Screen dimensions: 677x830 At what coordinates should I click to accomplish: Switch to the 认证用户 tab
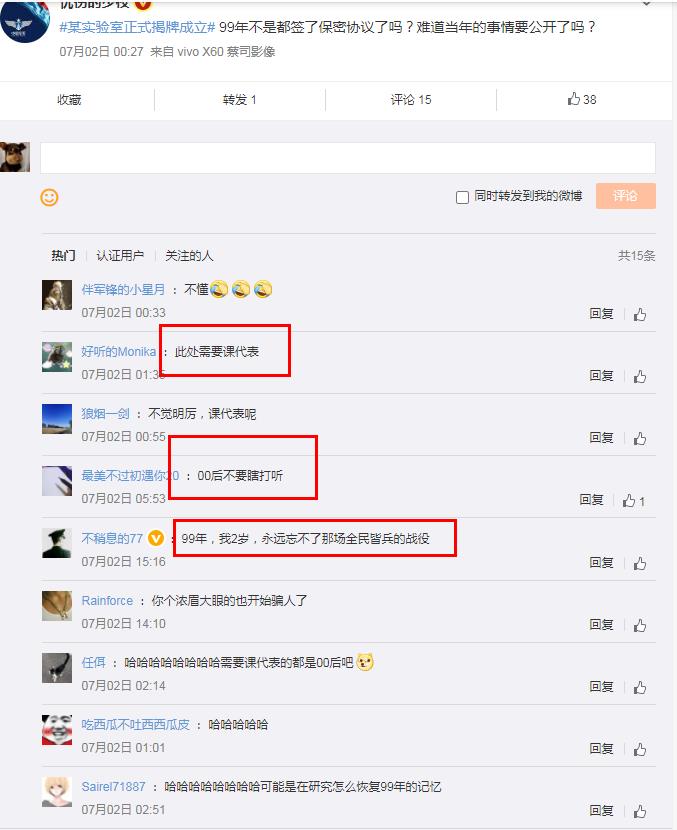click(x=120, y=256)
